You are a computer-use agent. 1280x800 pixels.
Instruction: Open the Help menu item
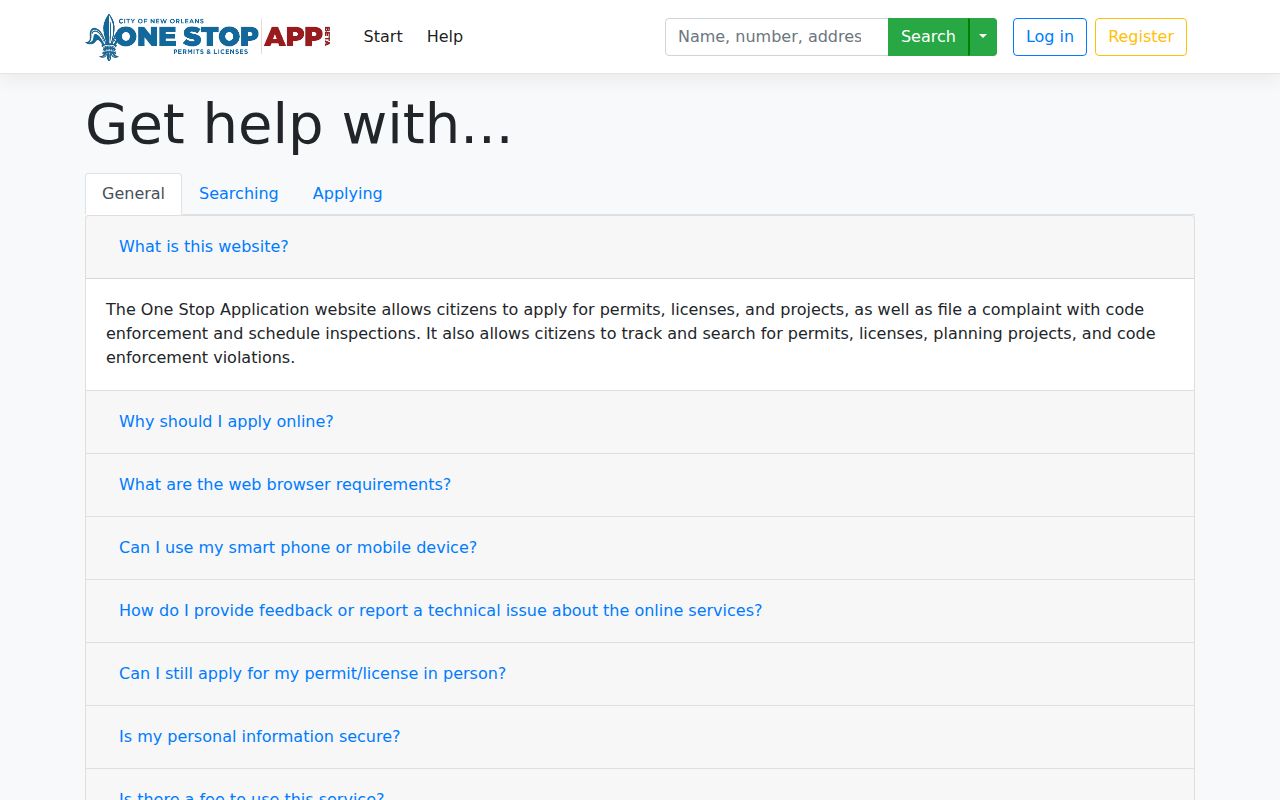[445, 37]
